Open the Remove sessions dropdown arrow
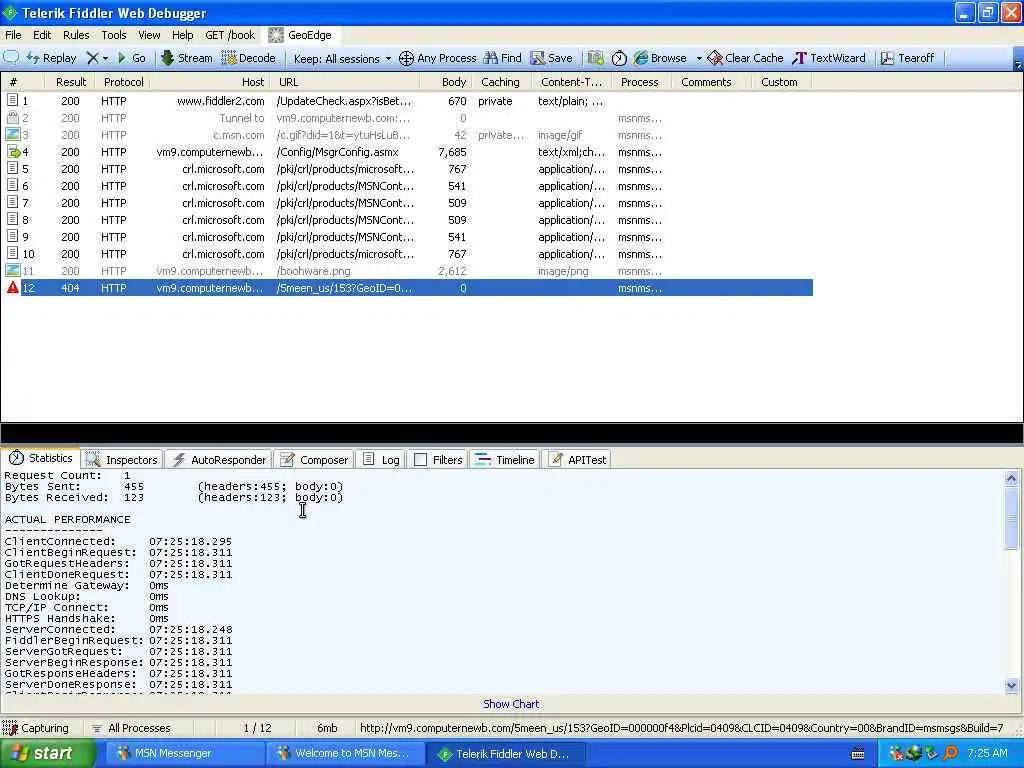 point(105,58)
